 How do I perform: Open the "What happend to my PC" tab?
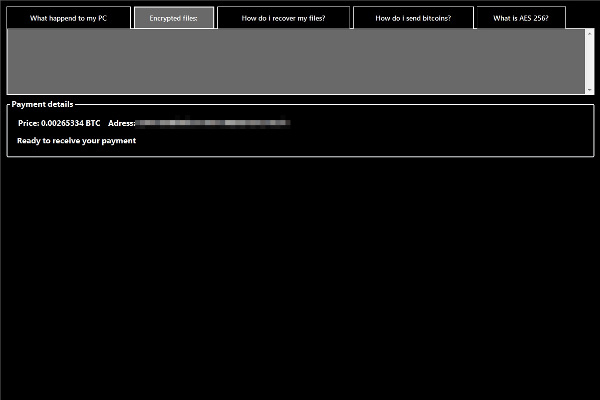68,18
